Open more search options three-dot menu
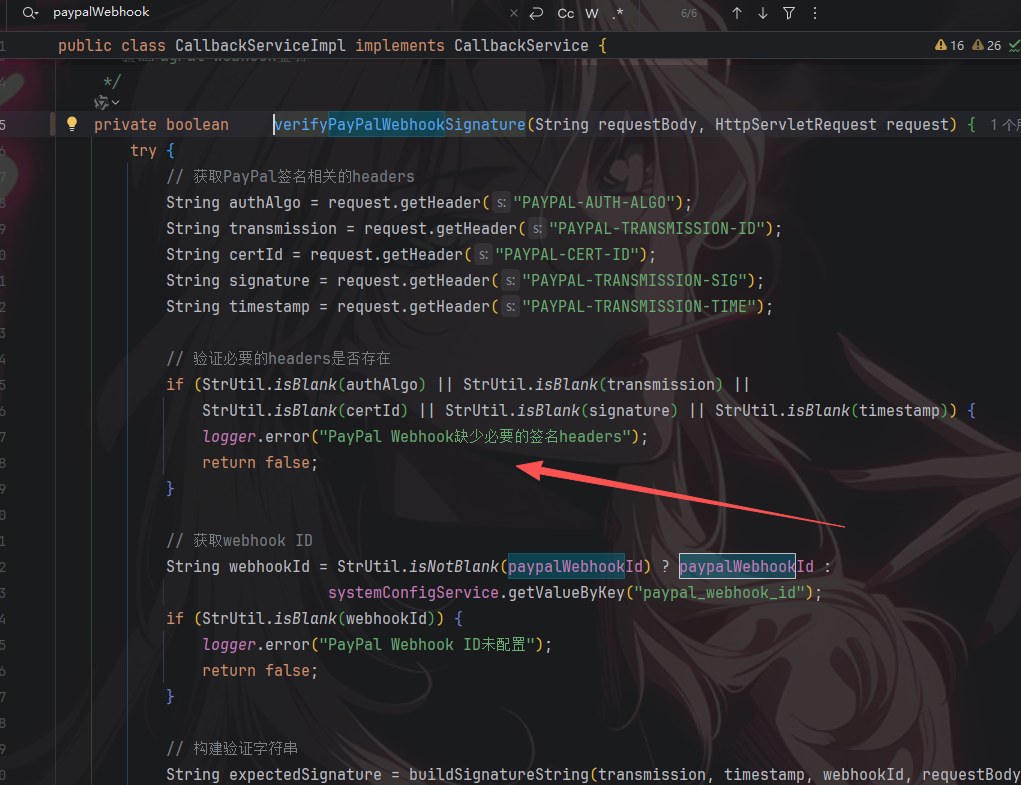Screen dimensions: 1021x785 click(x=814, y=13)
